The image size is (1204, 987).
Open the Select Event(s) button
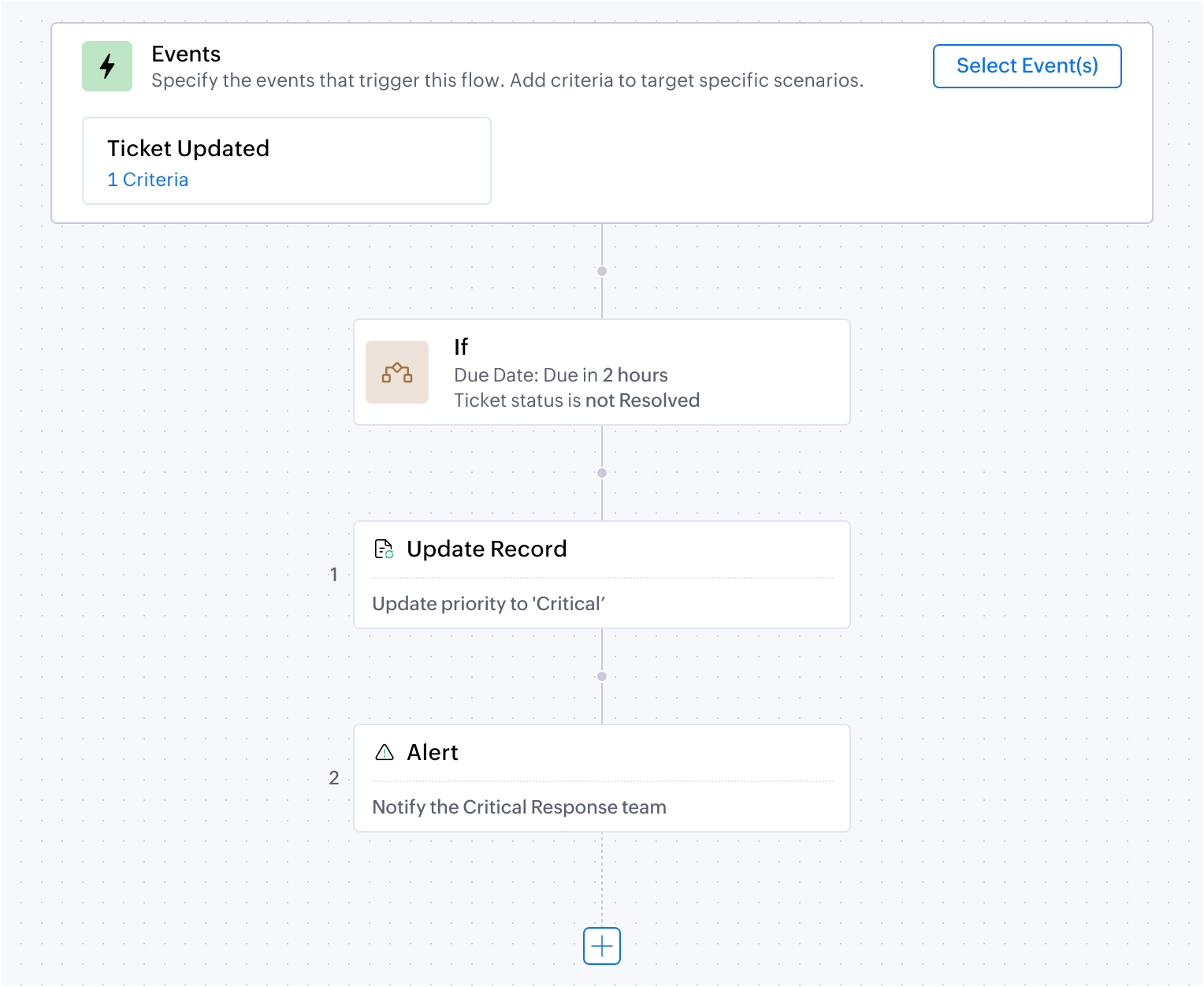tap(1027, 66)
